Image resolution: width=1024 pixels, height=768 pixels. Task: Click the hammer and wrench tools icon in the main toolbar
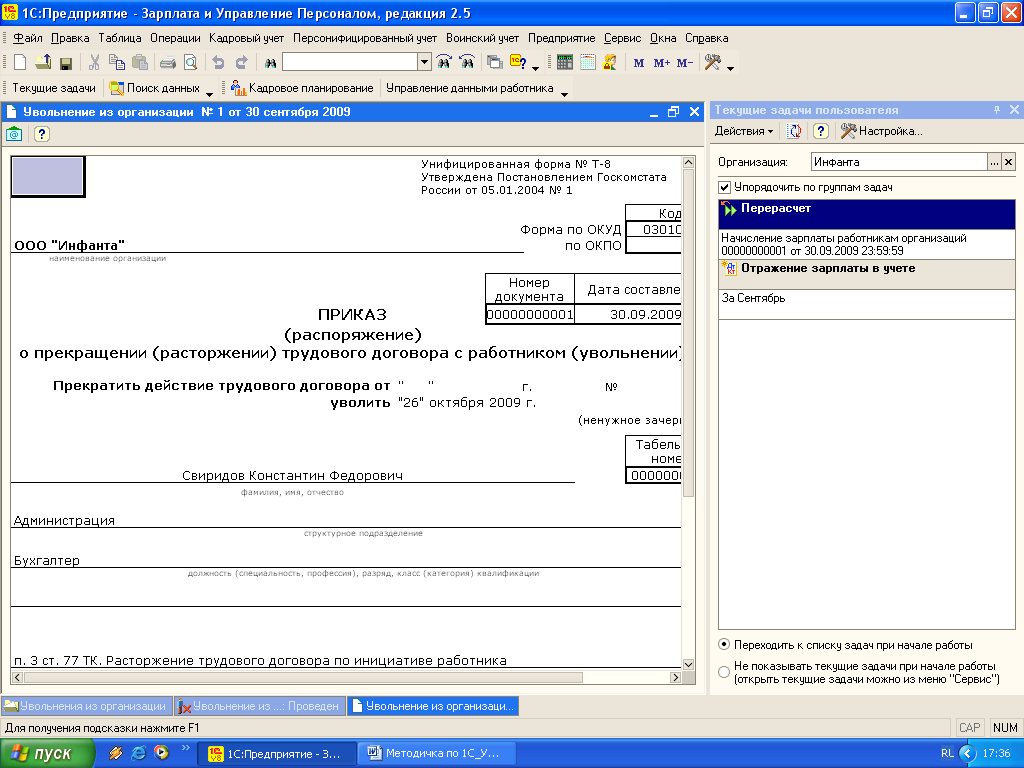712,63
